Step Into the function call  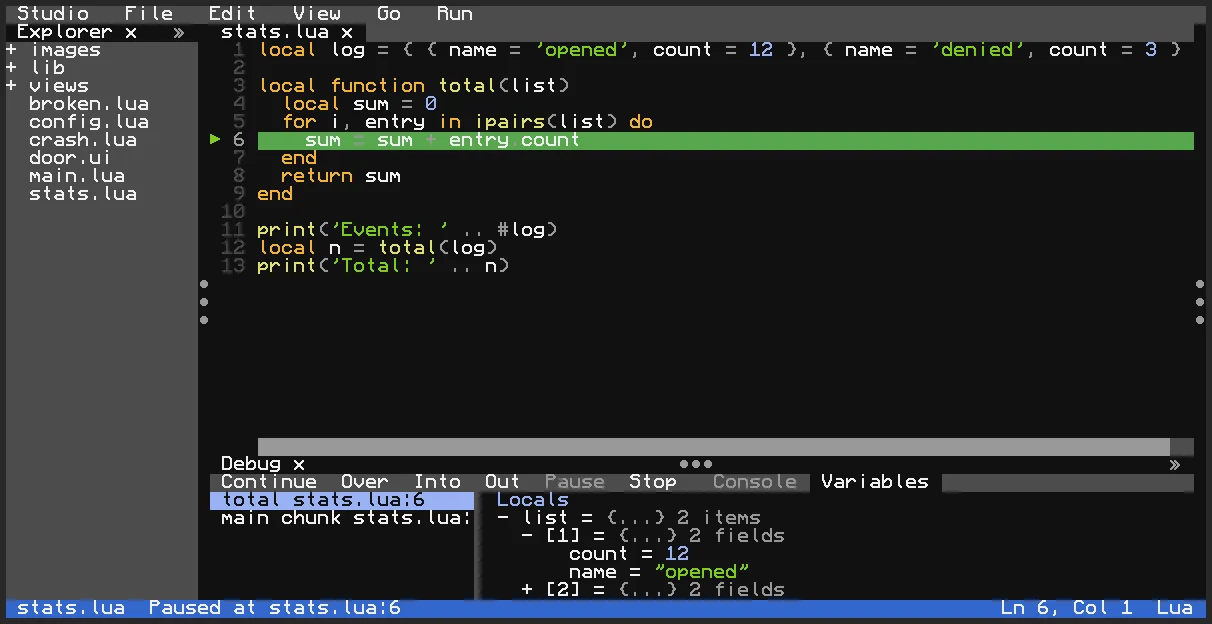tap(437, 482)
